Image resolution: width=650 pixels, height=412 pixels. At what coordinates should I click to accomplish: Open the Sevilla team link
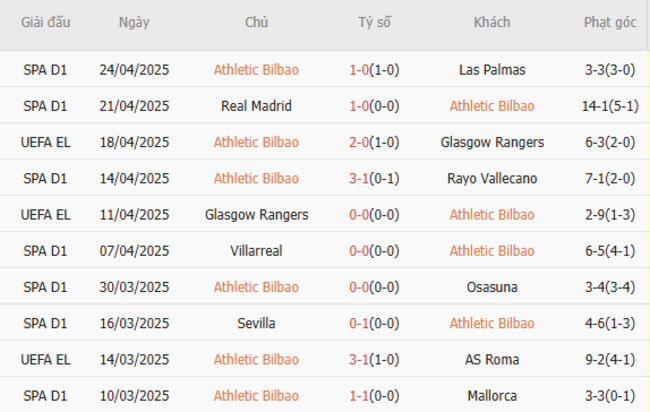point(256,323)
